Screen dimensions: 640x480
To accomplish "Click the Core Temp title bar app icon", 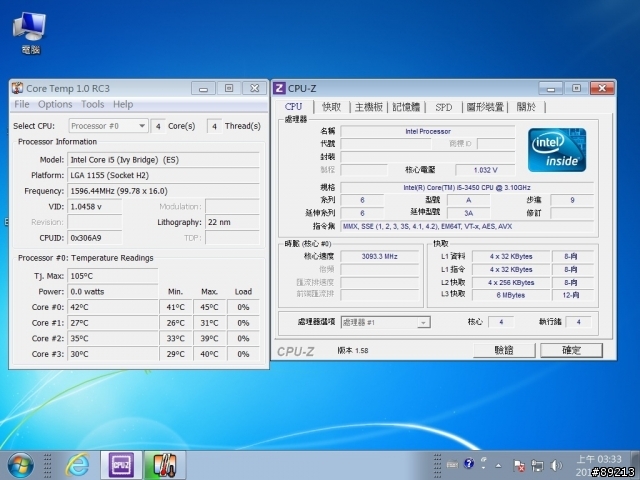I will pos(17,88).
